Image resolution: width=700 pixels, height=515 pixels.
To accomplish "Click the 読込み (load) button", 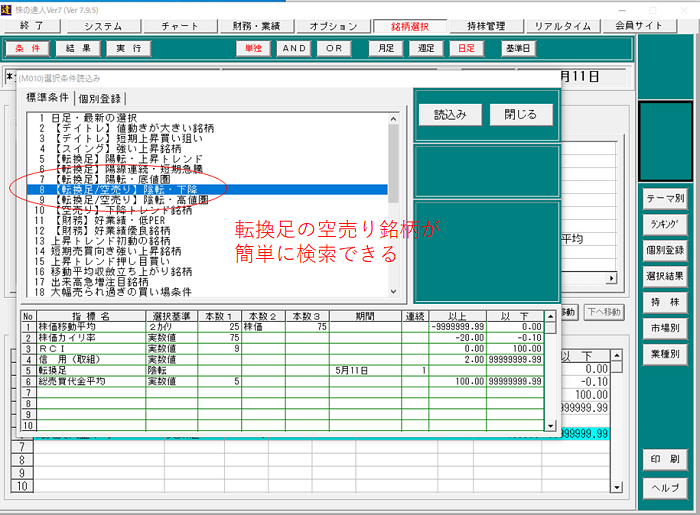I will (x=450, y=114).
